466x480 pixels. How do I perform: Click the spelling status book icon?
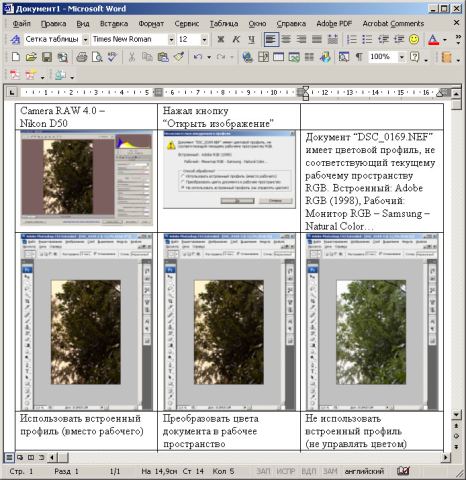pyautogui.click(x=403, y=471)
